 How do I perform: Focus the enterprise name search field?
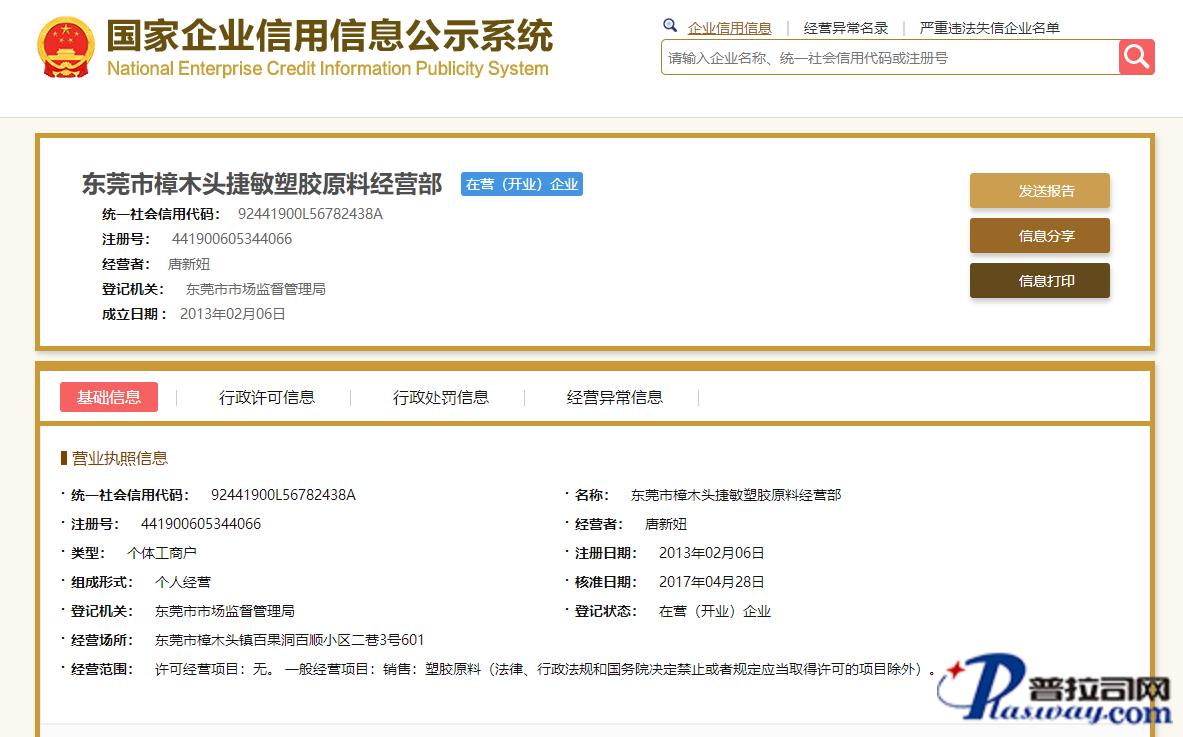[x=889, y=58]
